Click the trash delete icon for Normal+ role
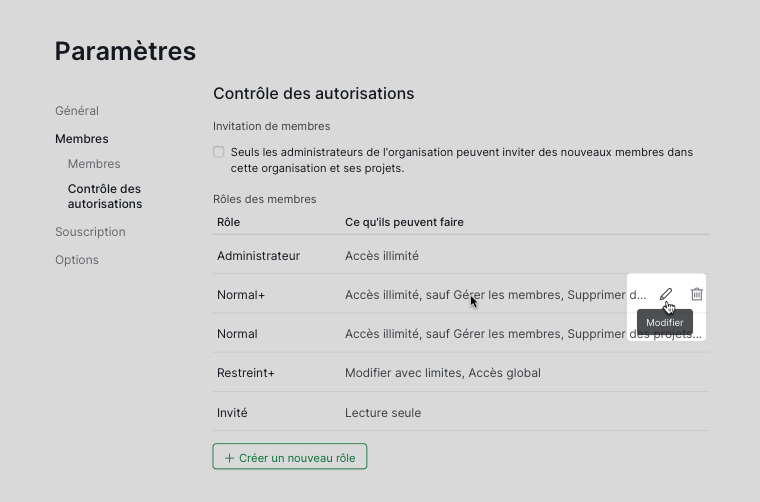Image resolution: width=760 pixels, height=502 pixels. click(697, 294)
